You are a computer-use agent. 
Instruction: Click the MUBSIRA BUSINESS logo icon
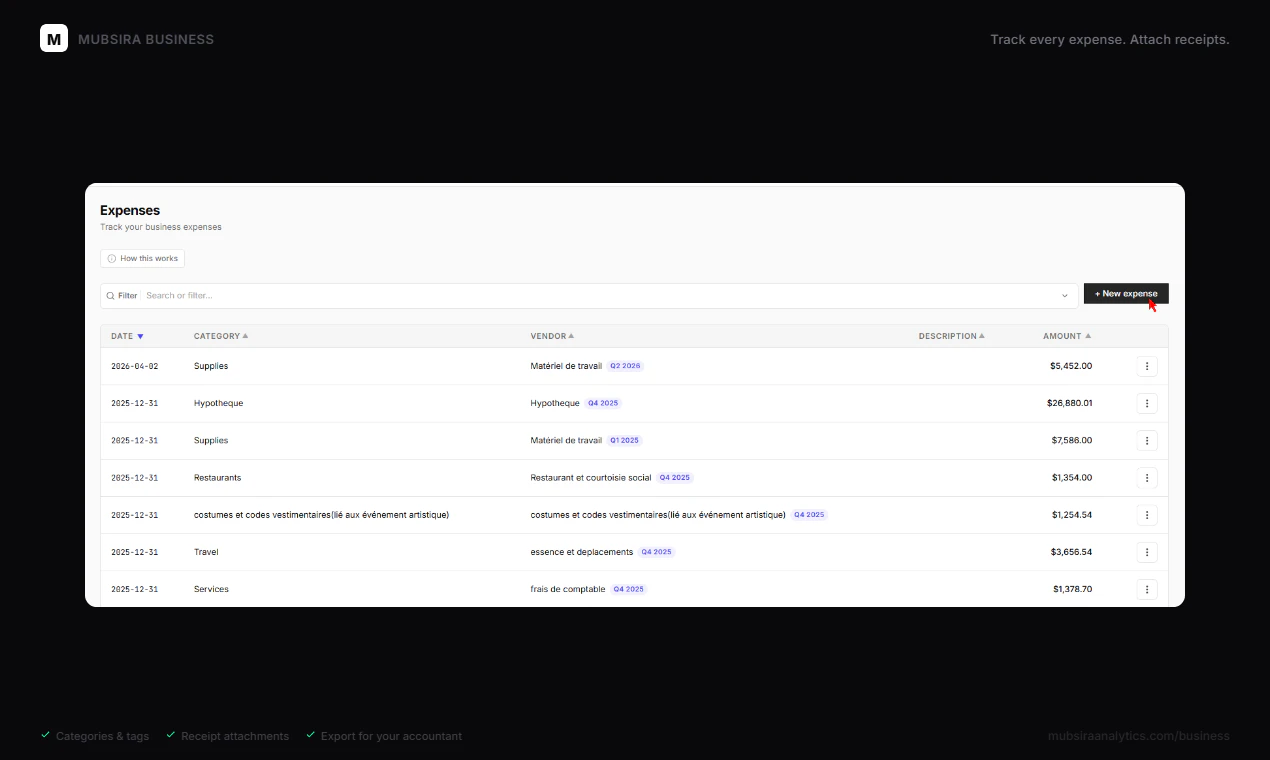pos(54,38)
